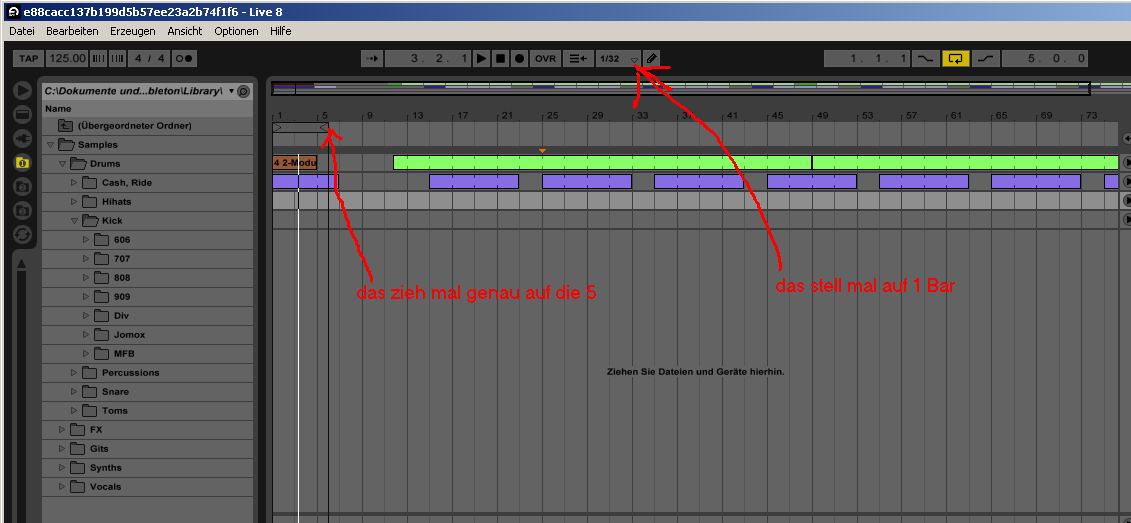Select the Jomox folder row

pyautogui.click(x=147, y=335)
